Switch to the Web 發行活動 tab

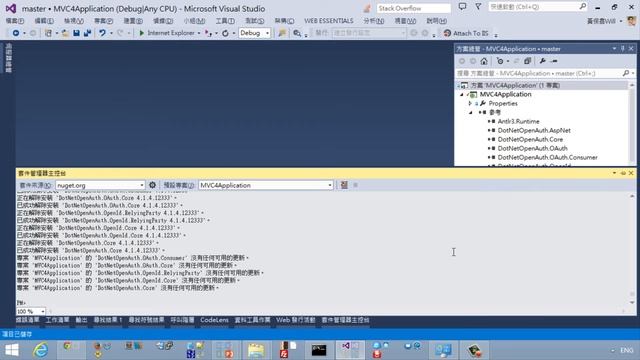[296, 320]
